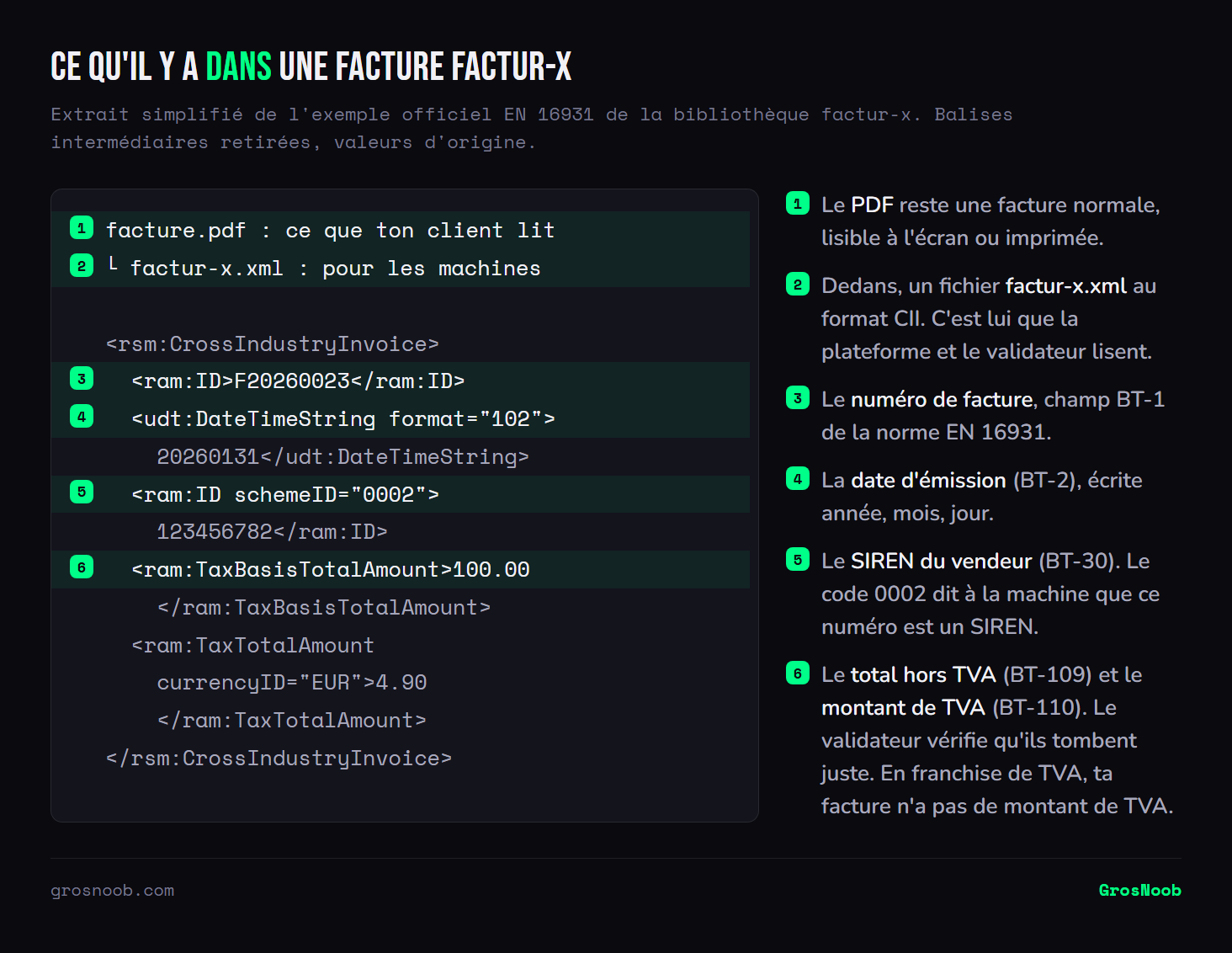Click the '<udt:DateTimeString format="102">' line
Image resolution: width=1232 pixels, height=953 pixels.
pos(343,418)
